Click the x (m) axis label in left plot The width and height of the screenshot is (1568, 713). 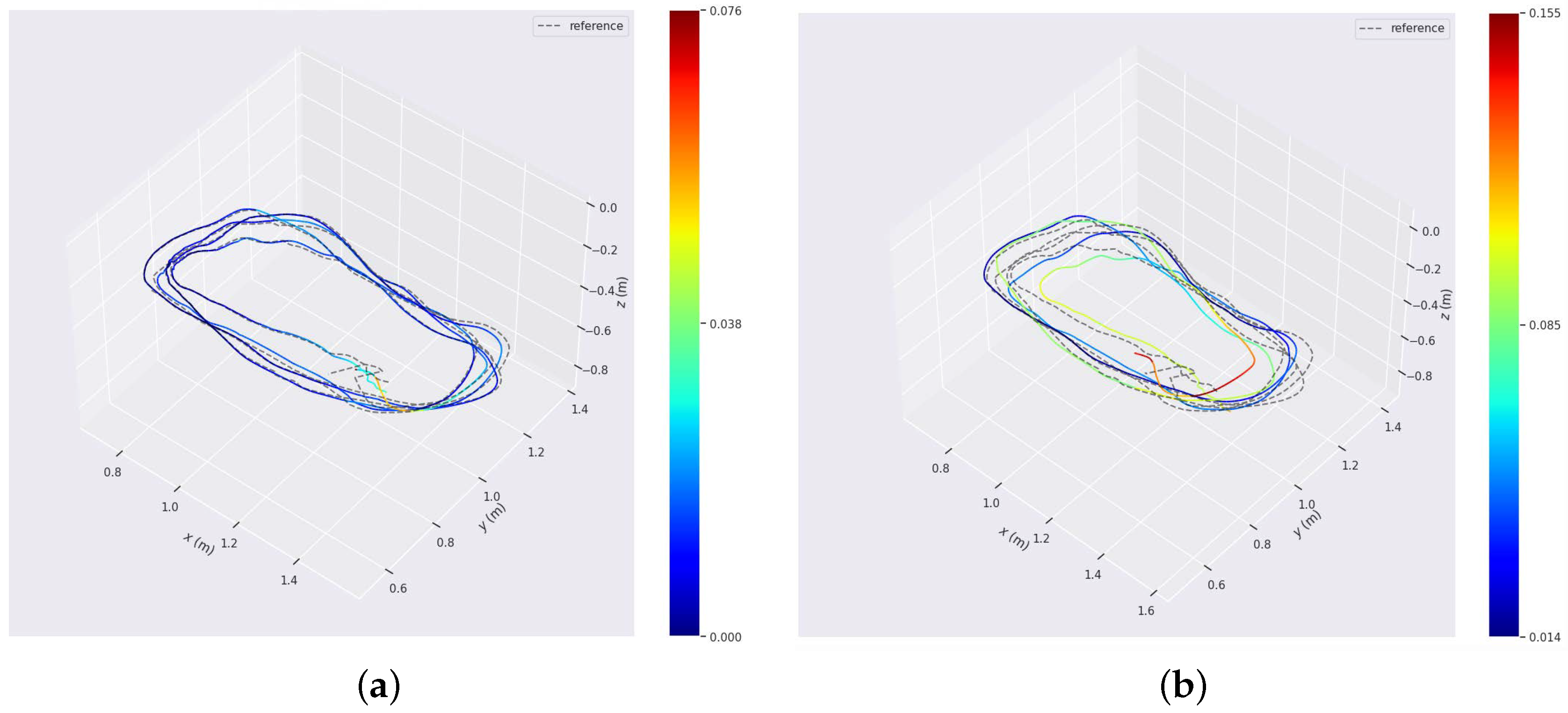point(199,543)
